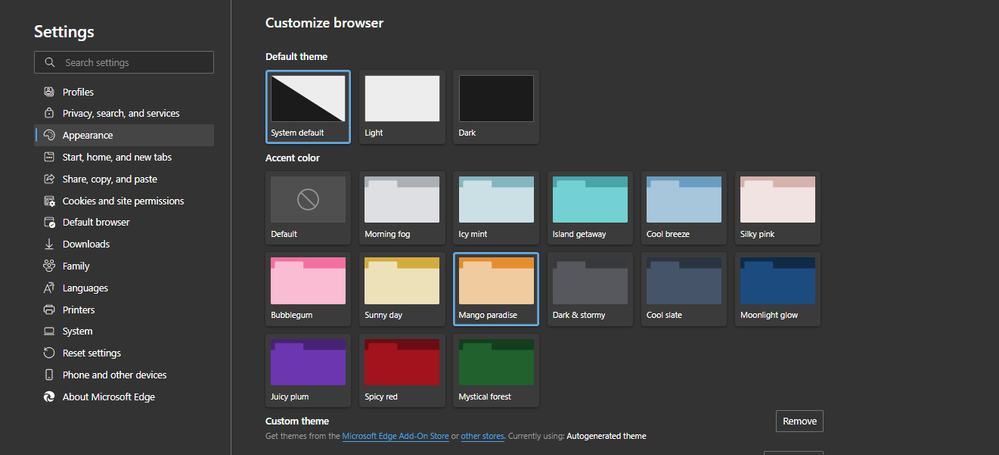Choose the Spicy red accent color
Image resolution: width=999 pixels, height=455 pixels.
click(x=402, y=370)
